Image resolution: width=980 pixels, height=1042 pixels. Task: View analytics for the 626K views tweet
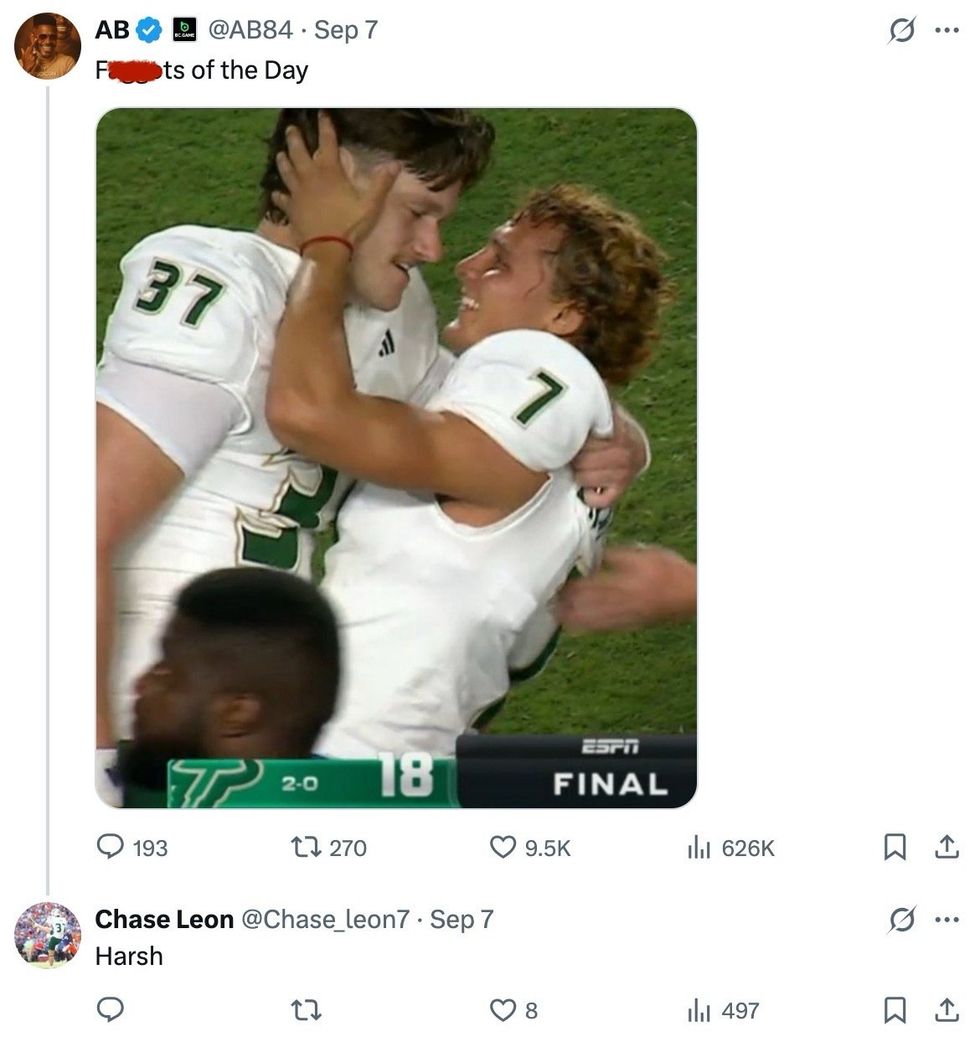(x=698, y=847)
